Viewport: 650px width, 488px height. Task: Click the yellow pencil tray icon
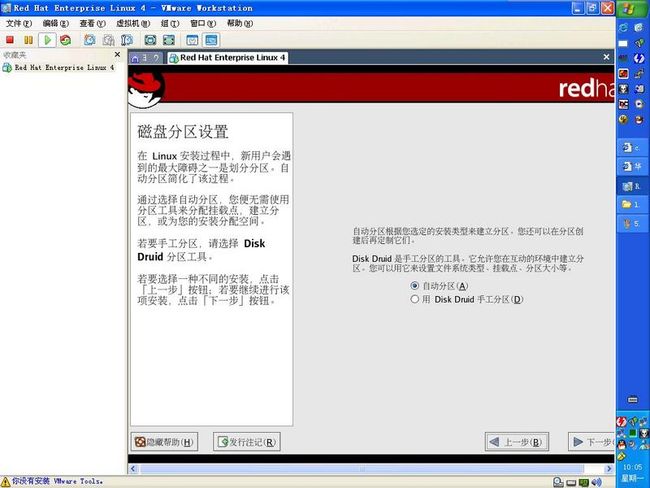pos(621,456)
